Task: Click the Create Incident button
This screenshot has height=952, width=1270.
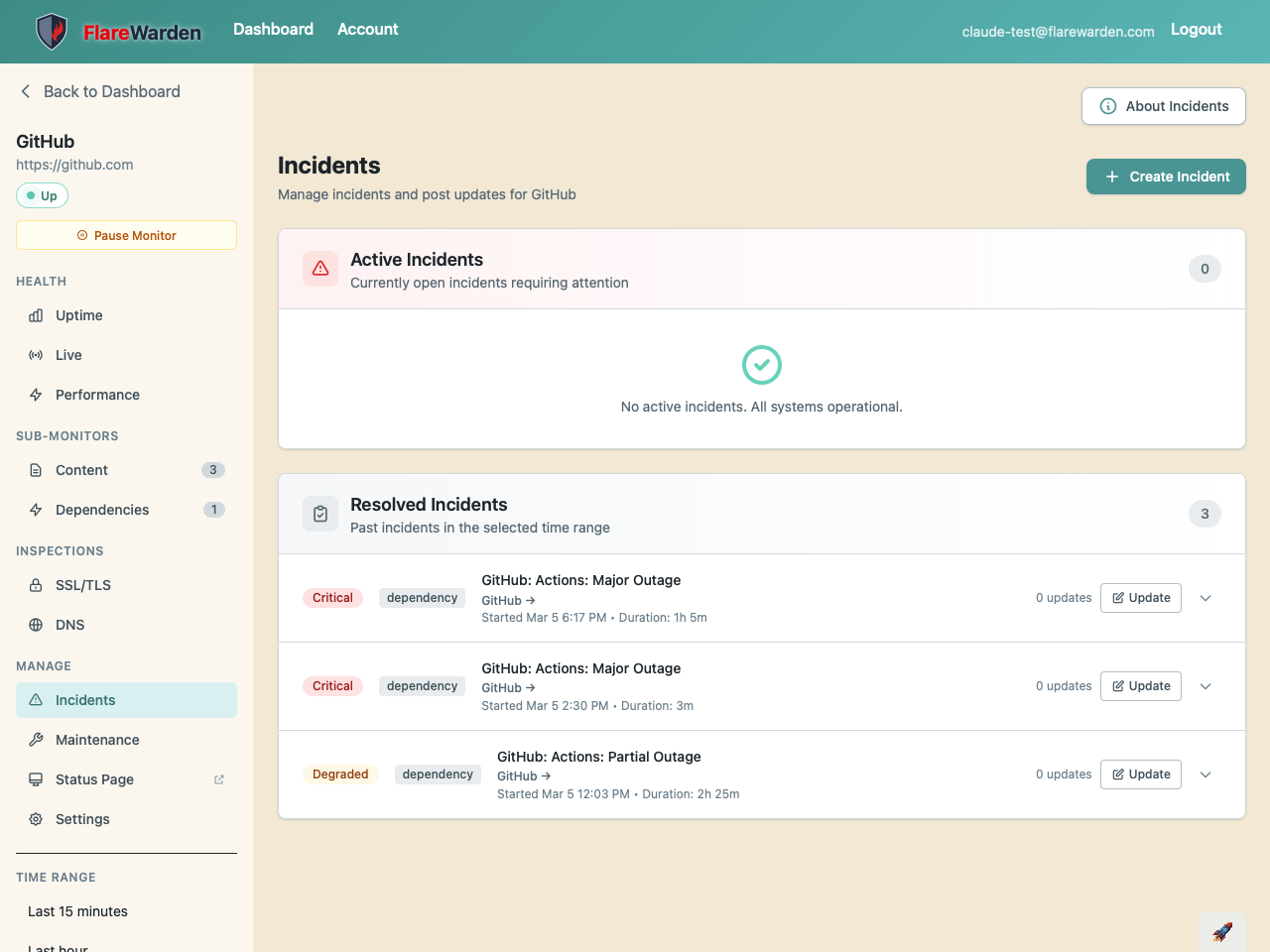Action: pos(1166,177)
